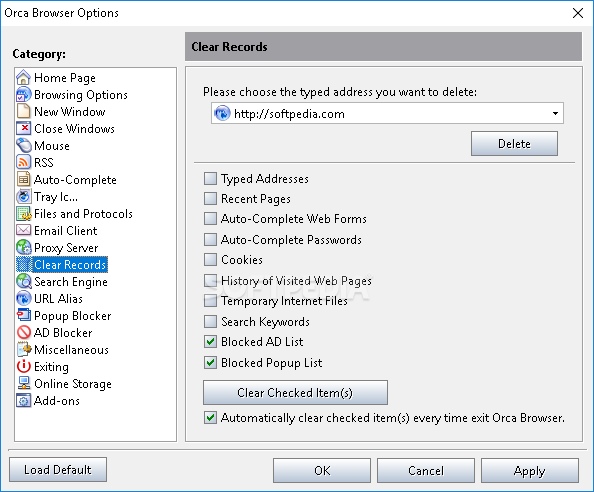This screenshot has width=594, height=492.
Task: Check the Recent Pages checkbox
Action: click(x=210, y=198)
